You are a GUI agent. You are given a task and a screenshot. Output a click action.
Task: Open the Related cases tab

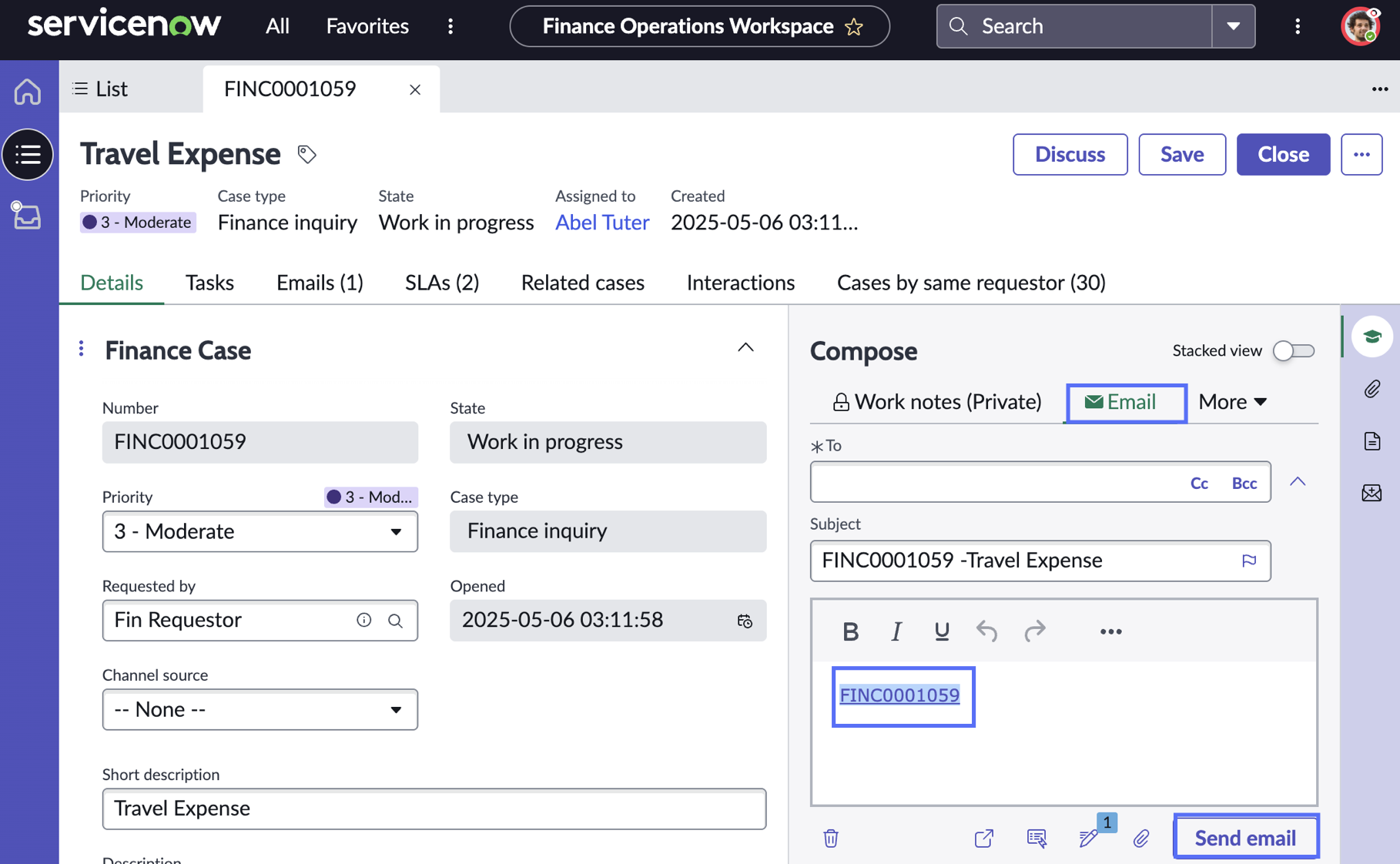point(582,283)
